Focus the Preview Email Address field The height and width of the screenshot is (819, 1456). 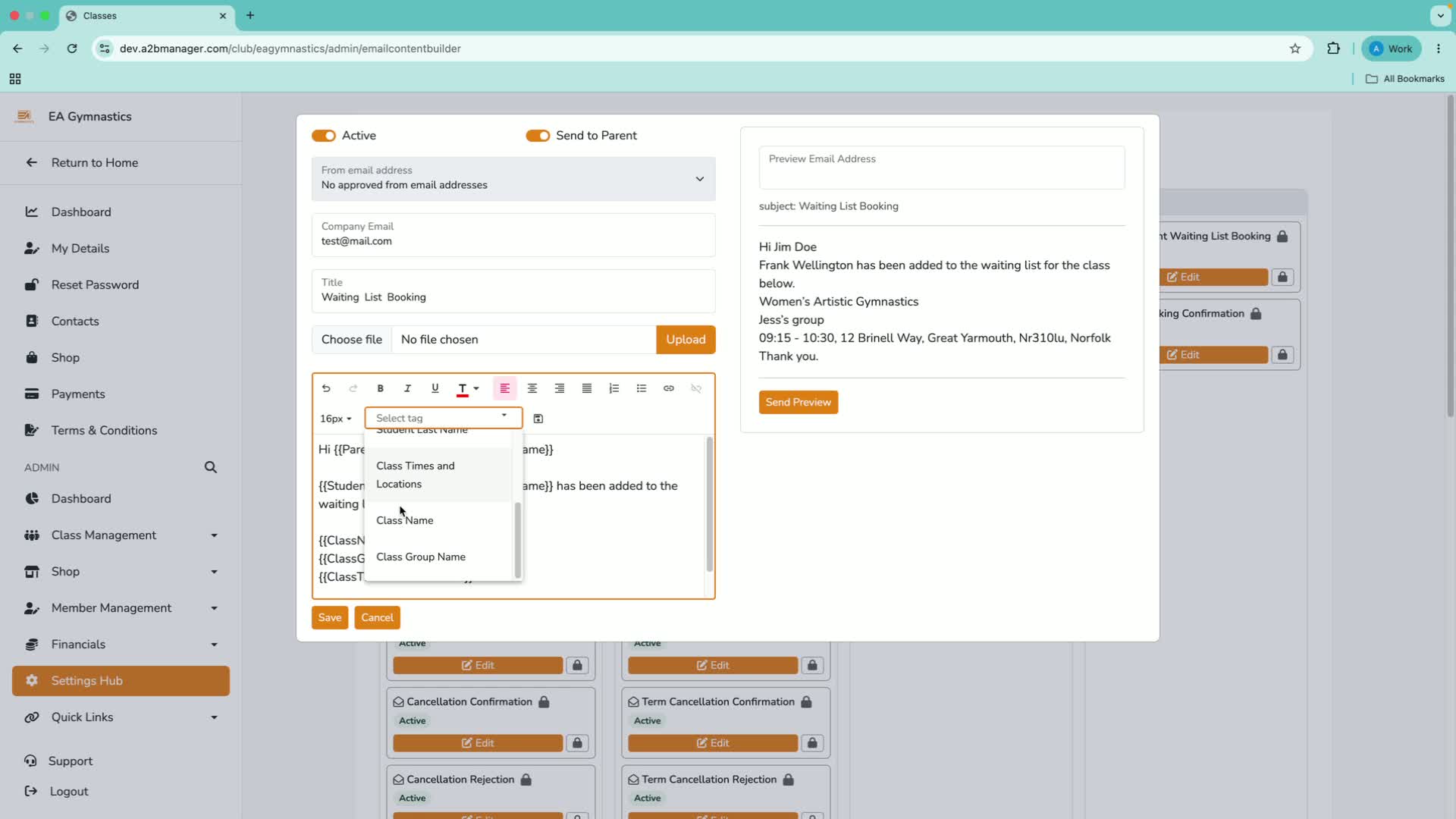[x=942, y=168]
